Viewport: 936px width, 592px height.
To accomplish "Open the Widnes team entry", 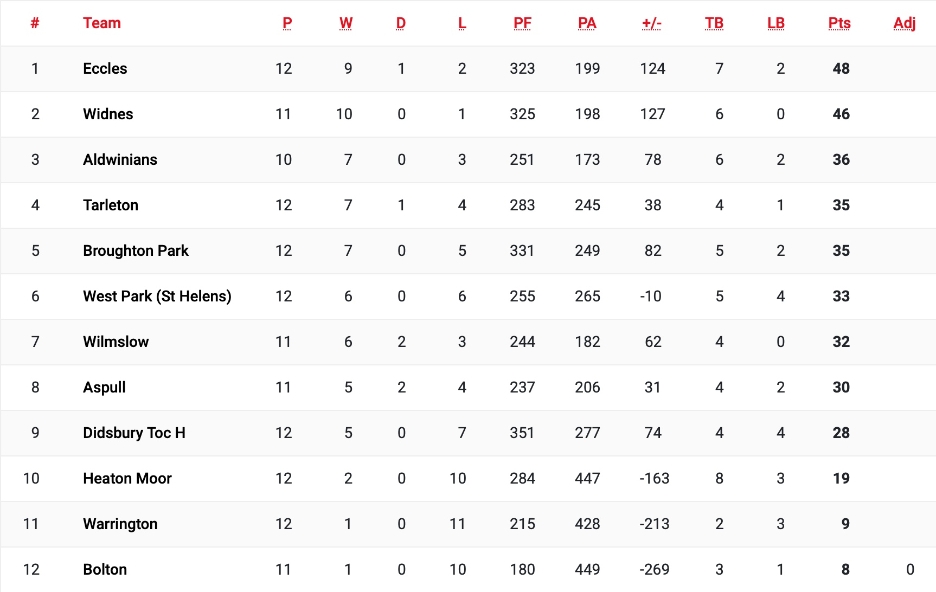I will click(x=108, y=114).
